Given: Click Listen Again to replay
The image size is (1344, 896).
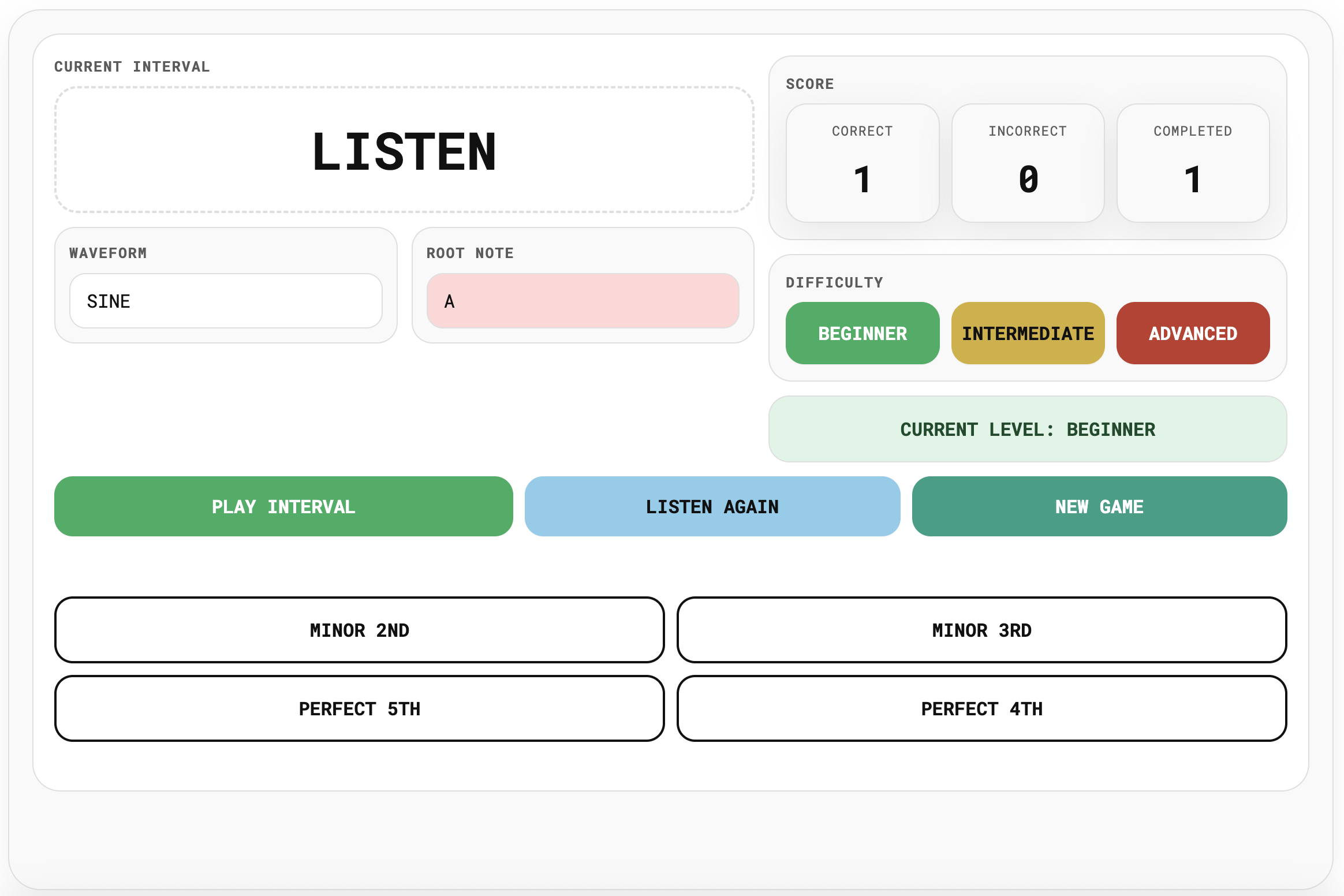Looking at the screenshot, I should pos(712,506).
